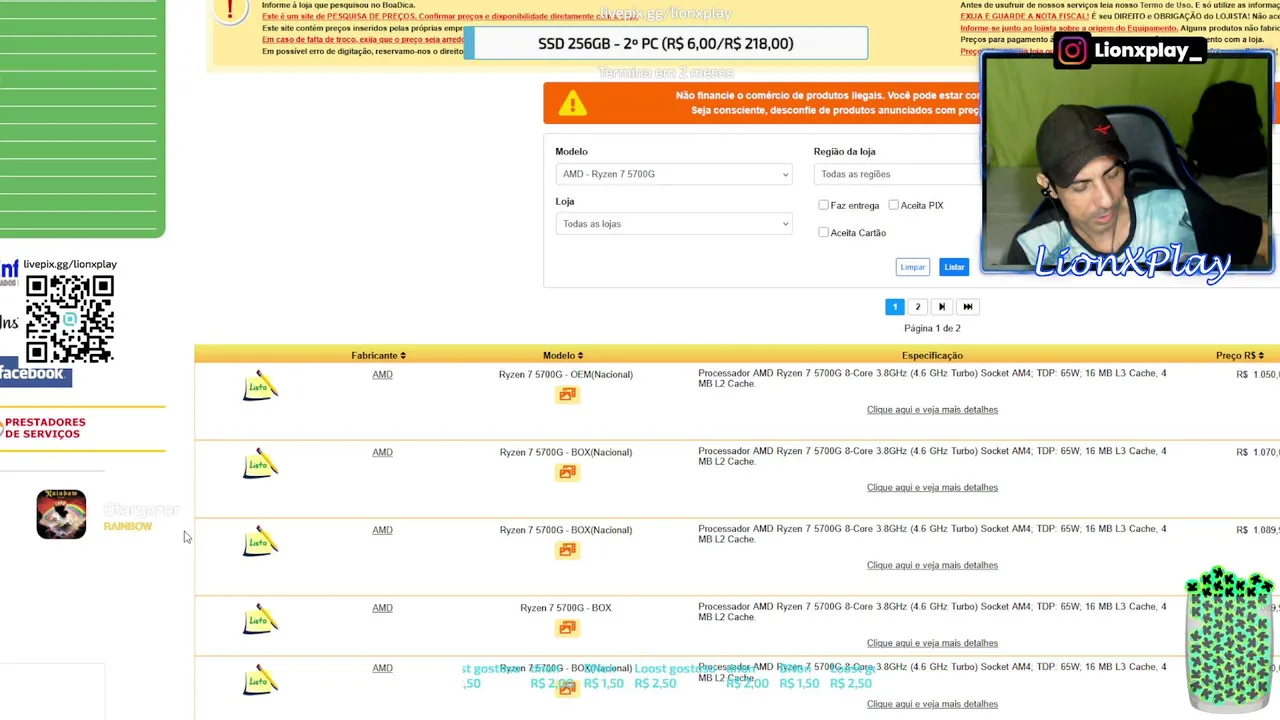
Task: Sort the table by Preço R$ column
Action: (x=1240, y=355)
